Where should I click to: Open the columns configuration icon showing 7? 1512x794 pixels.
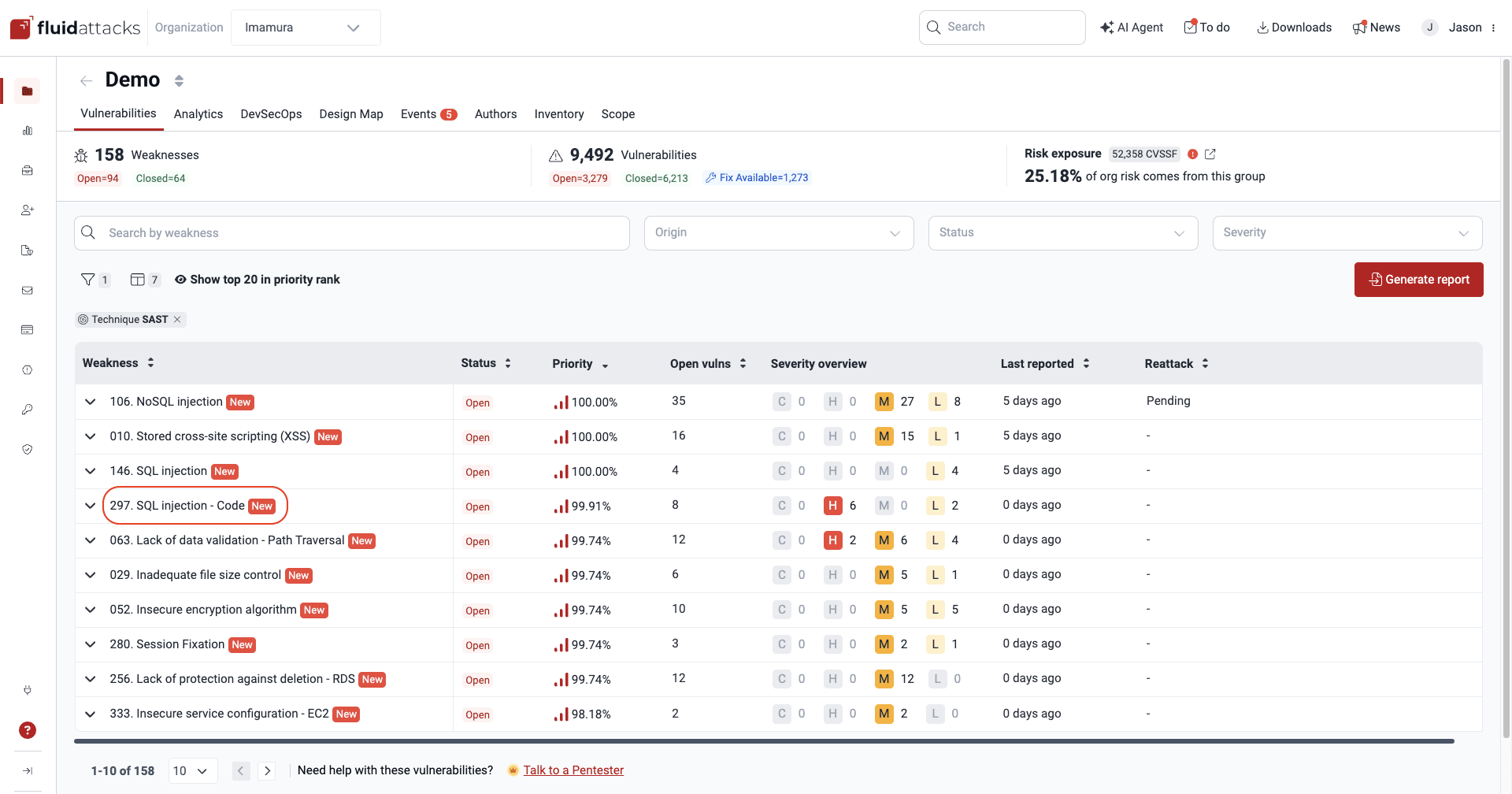(138, 279)
